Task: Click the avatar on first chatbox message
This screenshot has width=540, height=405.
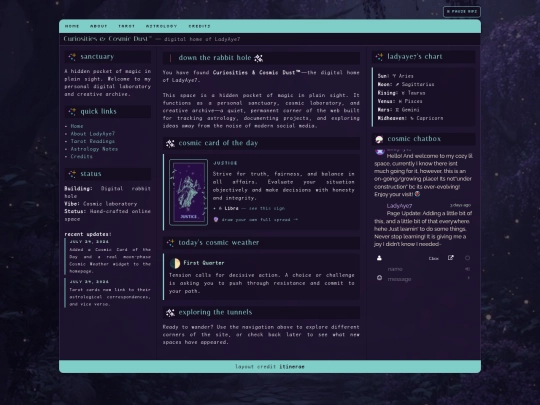Action: (x=380, y=152)
